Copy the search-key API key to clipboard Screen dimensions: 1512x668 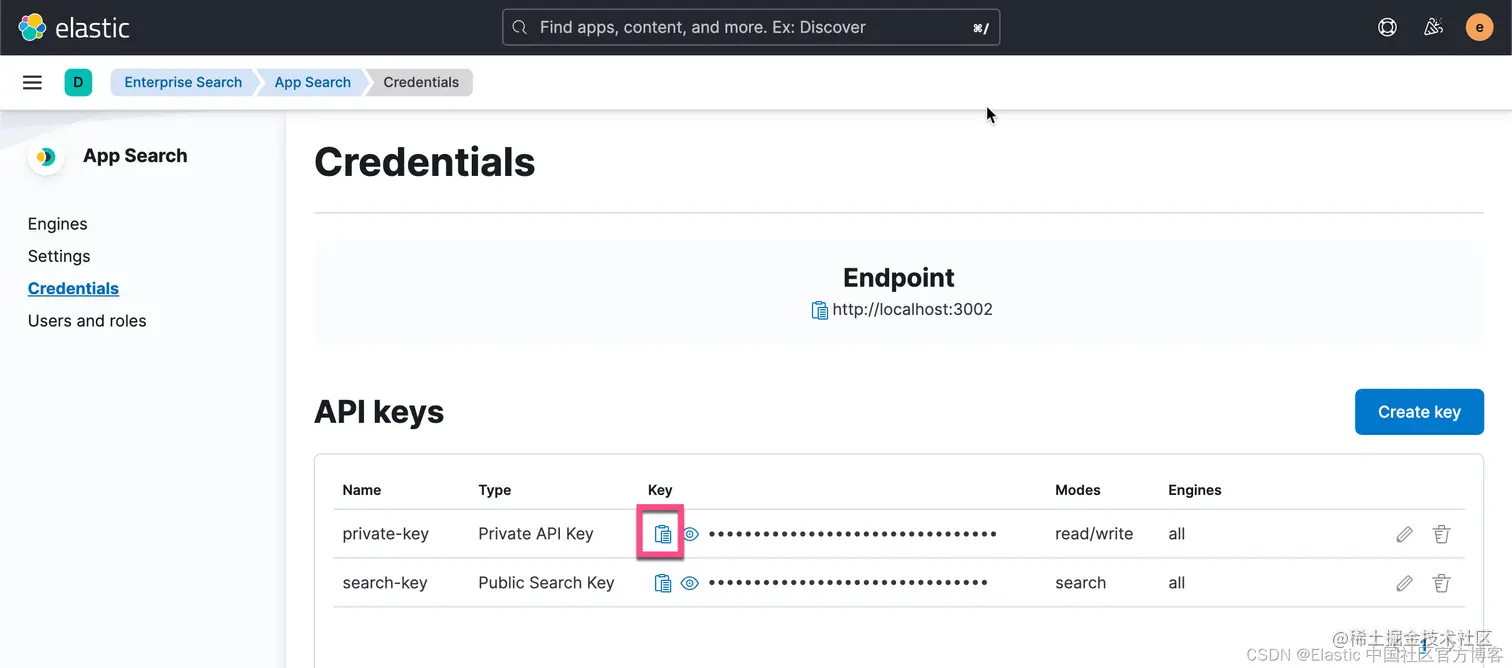pyautogui.click(x=662, y=583)
